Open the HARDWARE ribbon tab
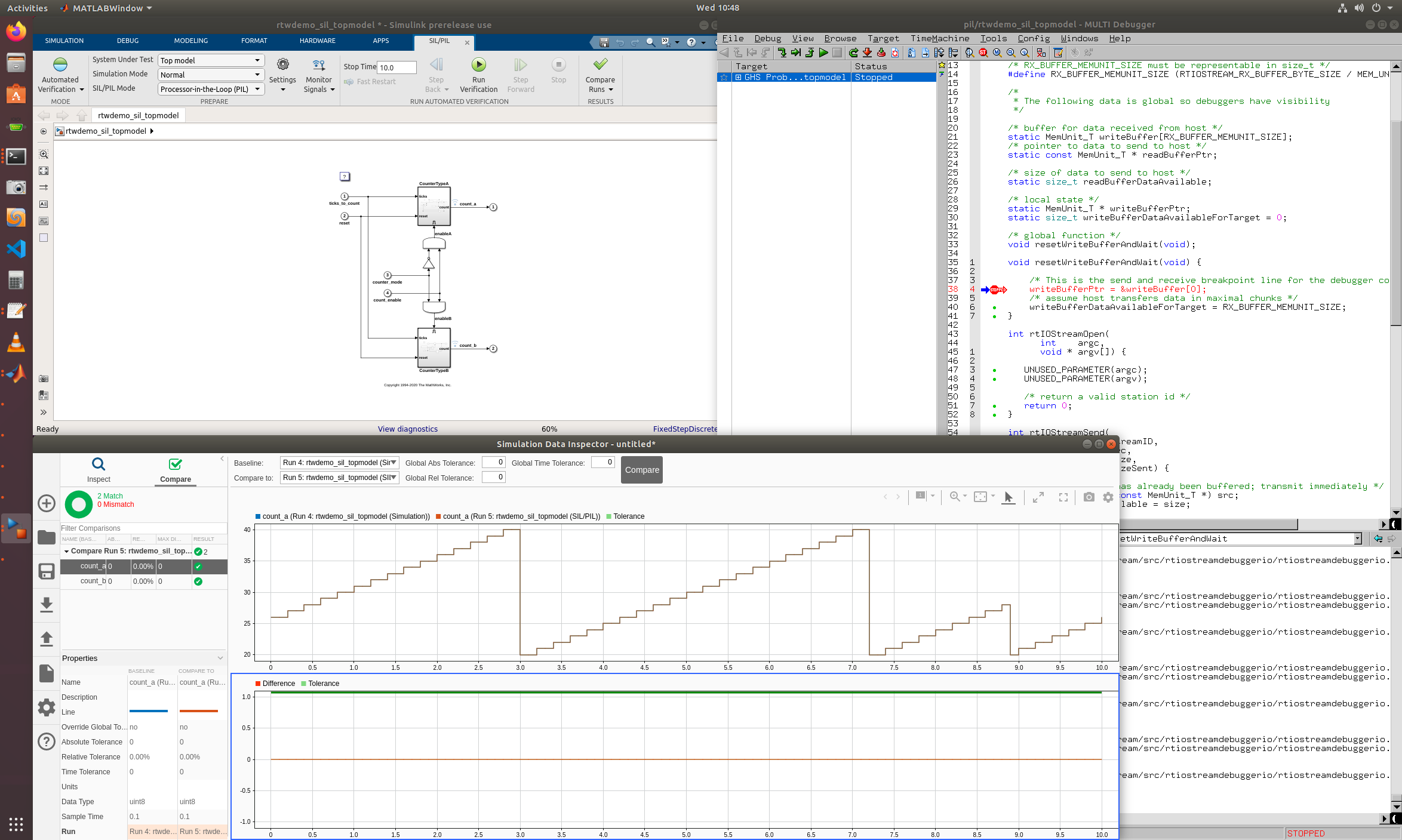The image size is (1402, 840). tap(318, 41)
